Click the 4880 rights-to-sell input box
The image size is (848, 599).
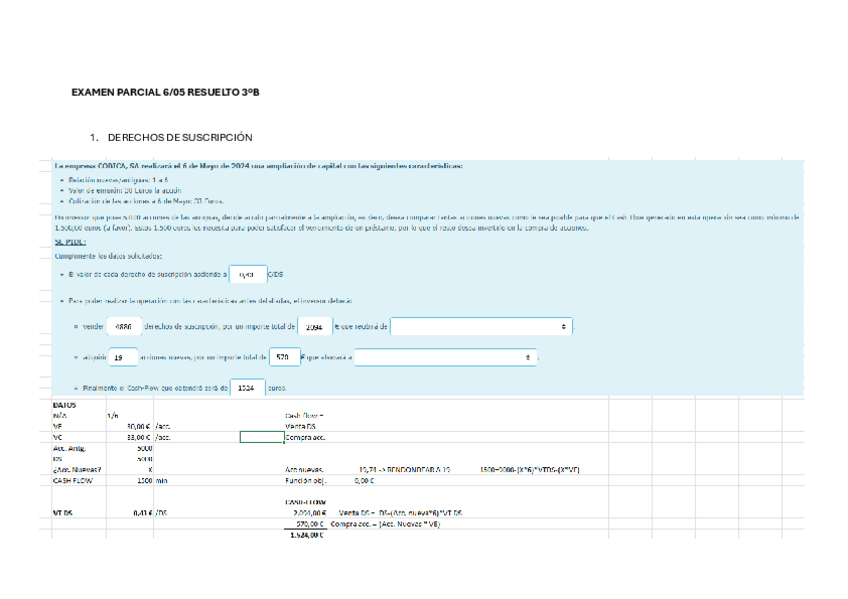124,327
